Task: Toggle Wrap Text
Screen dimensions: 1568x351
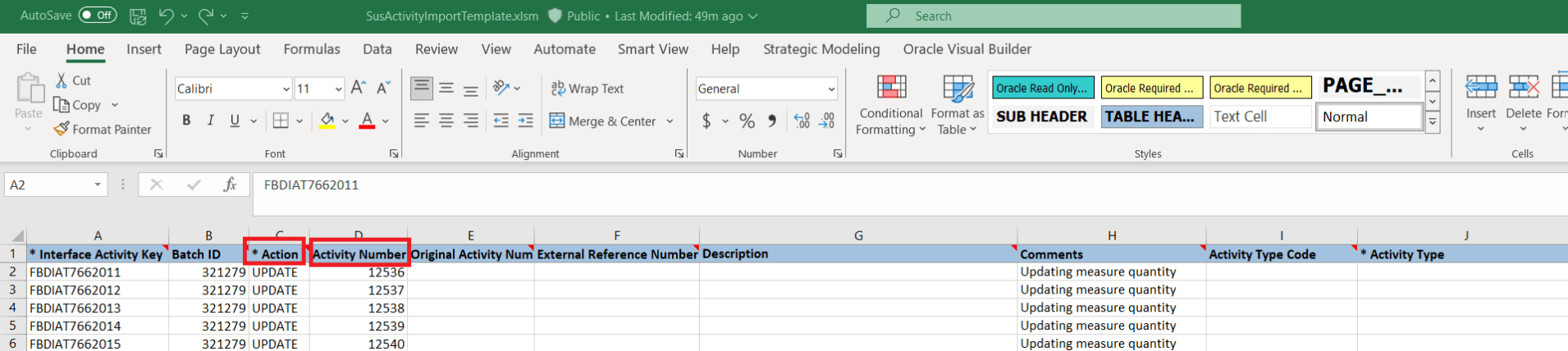Action: [587, 89]
